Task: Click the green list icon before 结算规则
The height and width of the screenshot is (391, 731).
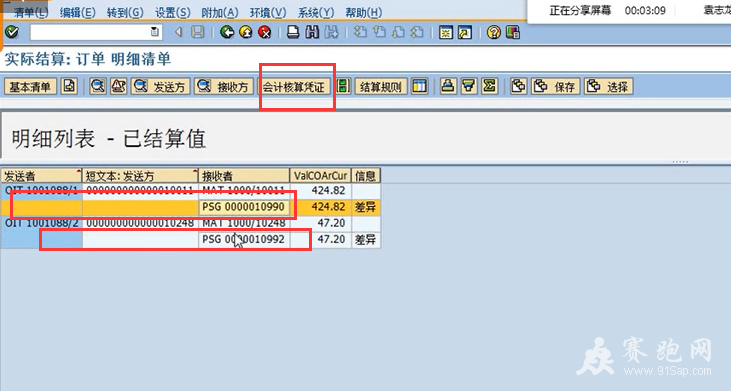Action: [x=343, y=87]
